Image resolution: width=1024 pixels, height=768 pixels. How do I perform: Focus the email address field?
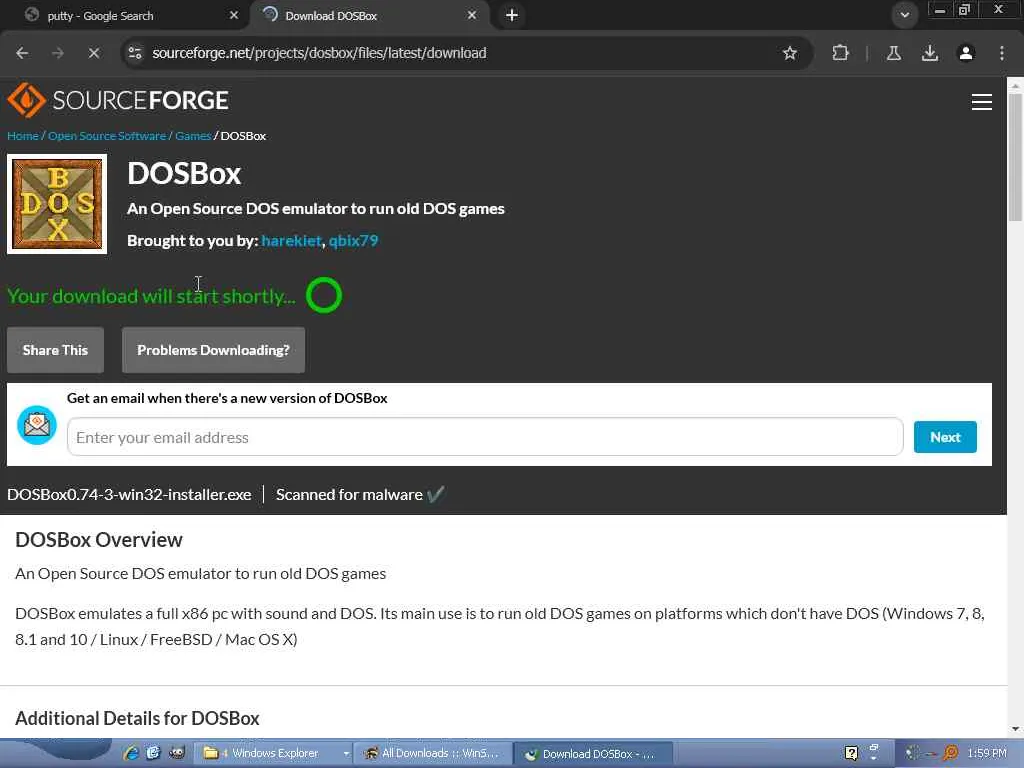(x=485, y=437)
